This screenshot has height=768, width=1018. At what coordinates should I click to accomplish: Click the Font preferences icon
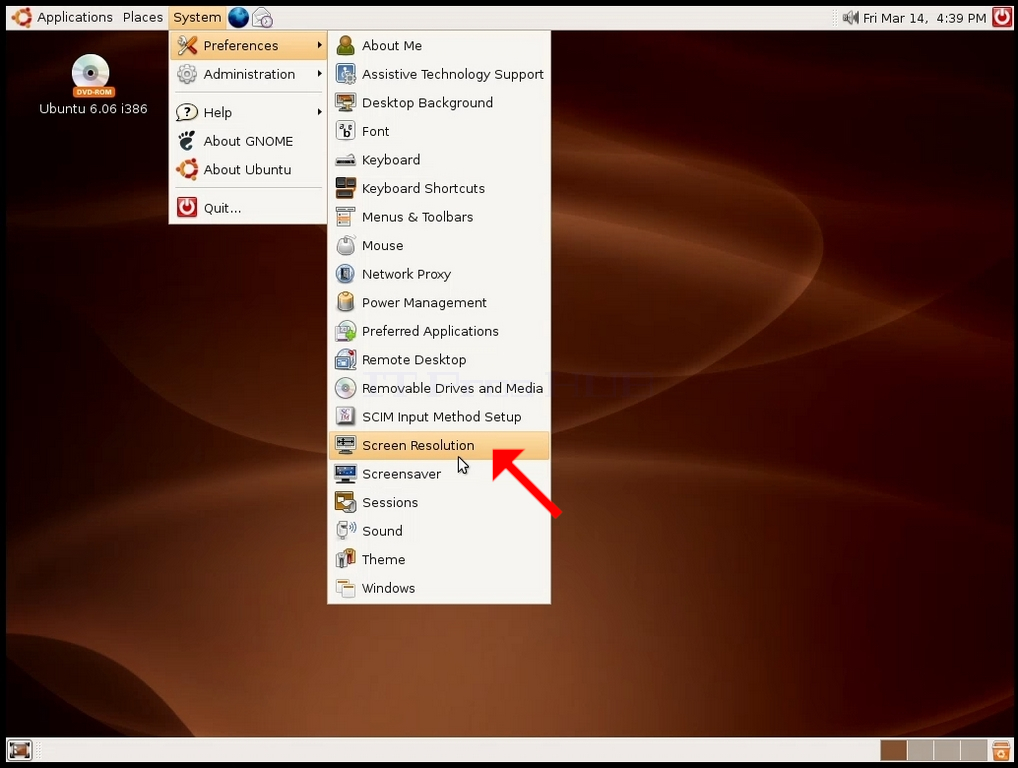[345, 131]
